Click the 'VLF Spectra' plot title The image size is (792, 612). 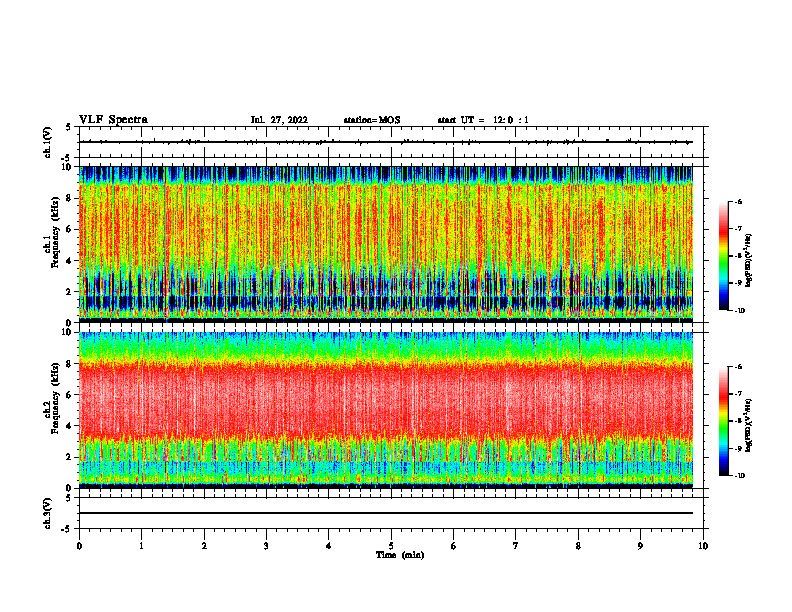113,120
